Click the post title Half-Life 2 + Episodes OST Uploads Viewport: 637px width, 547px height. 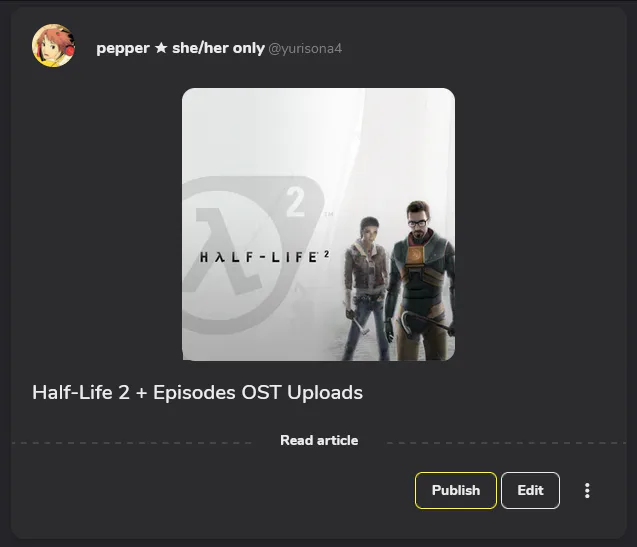[197, 393]
